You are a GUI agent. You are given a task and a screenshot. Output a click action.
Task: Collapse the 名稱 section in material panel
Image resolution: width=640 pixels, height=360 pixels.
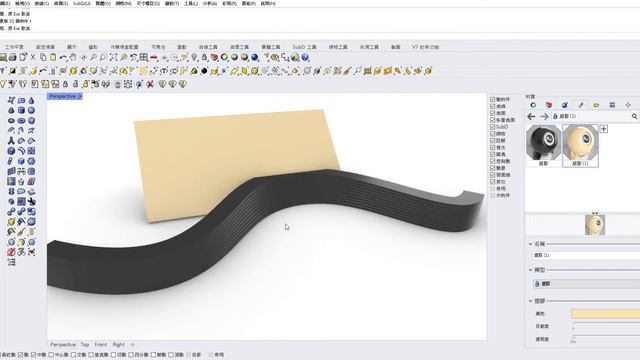(x=531, y=244)
